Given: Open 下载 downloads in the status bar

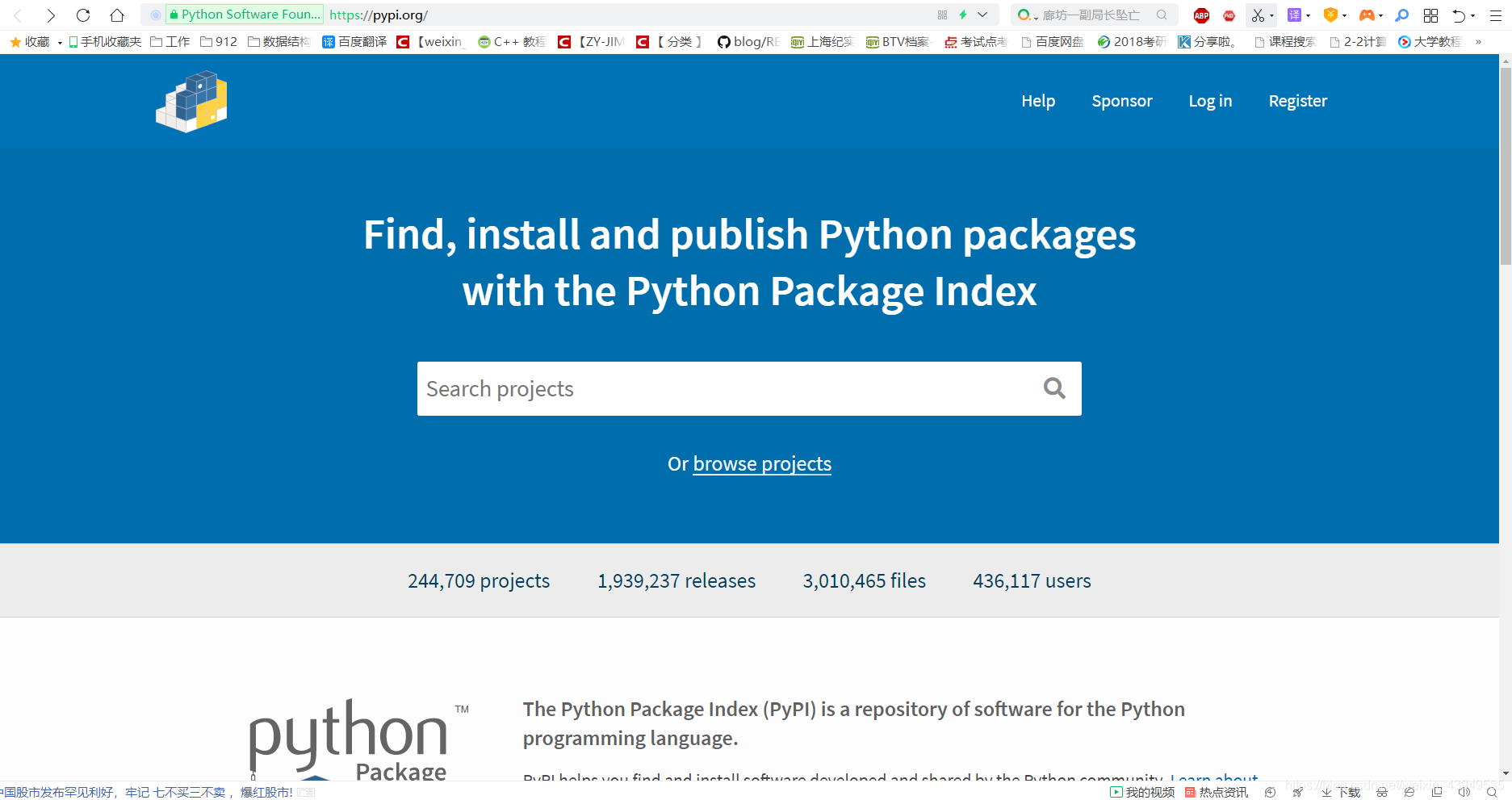Looking at the screenshot, I should (x=1341, y=792).
